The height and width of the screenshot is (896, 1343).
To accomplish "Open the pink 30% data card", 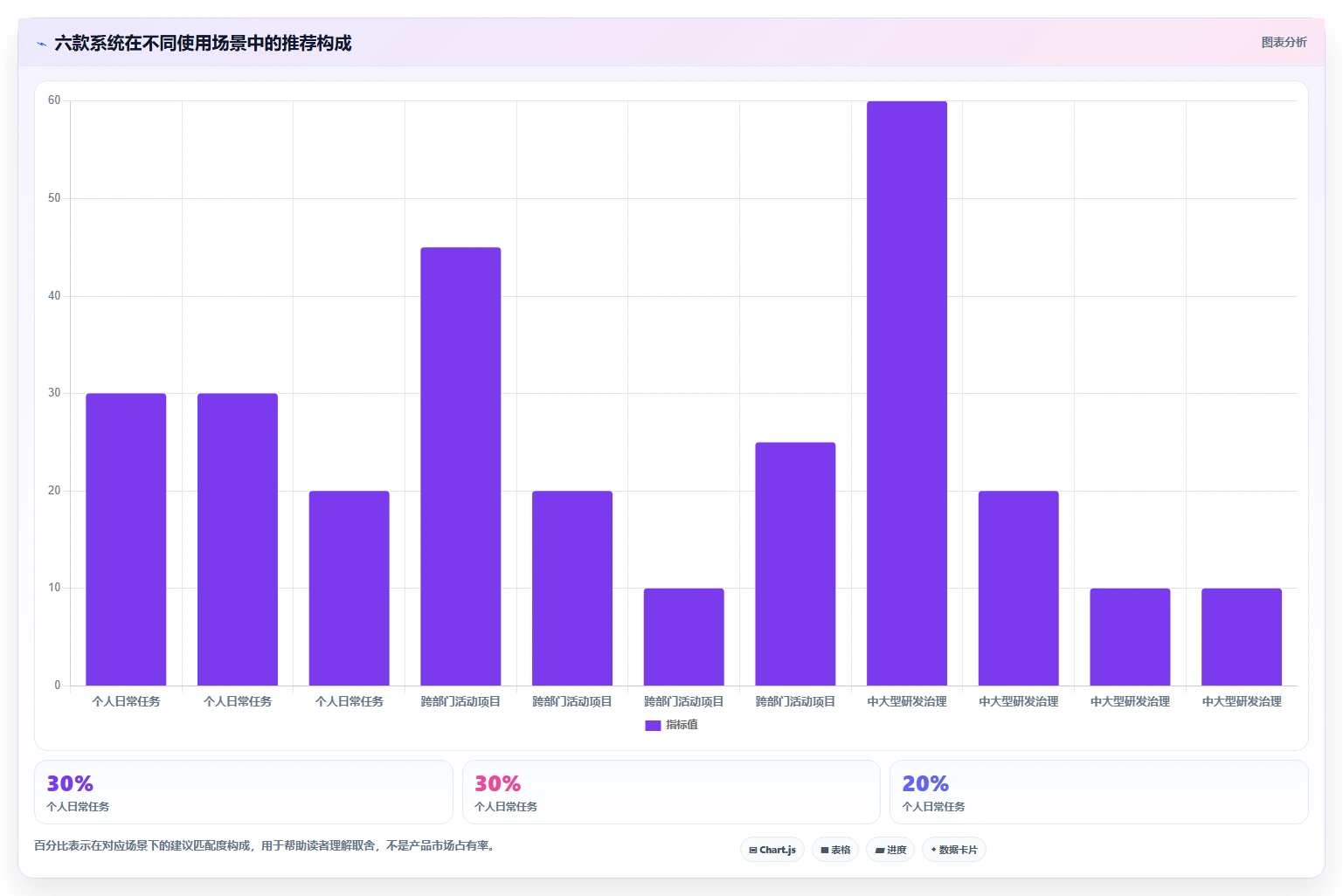I will 671,792.
